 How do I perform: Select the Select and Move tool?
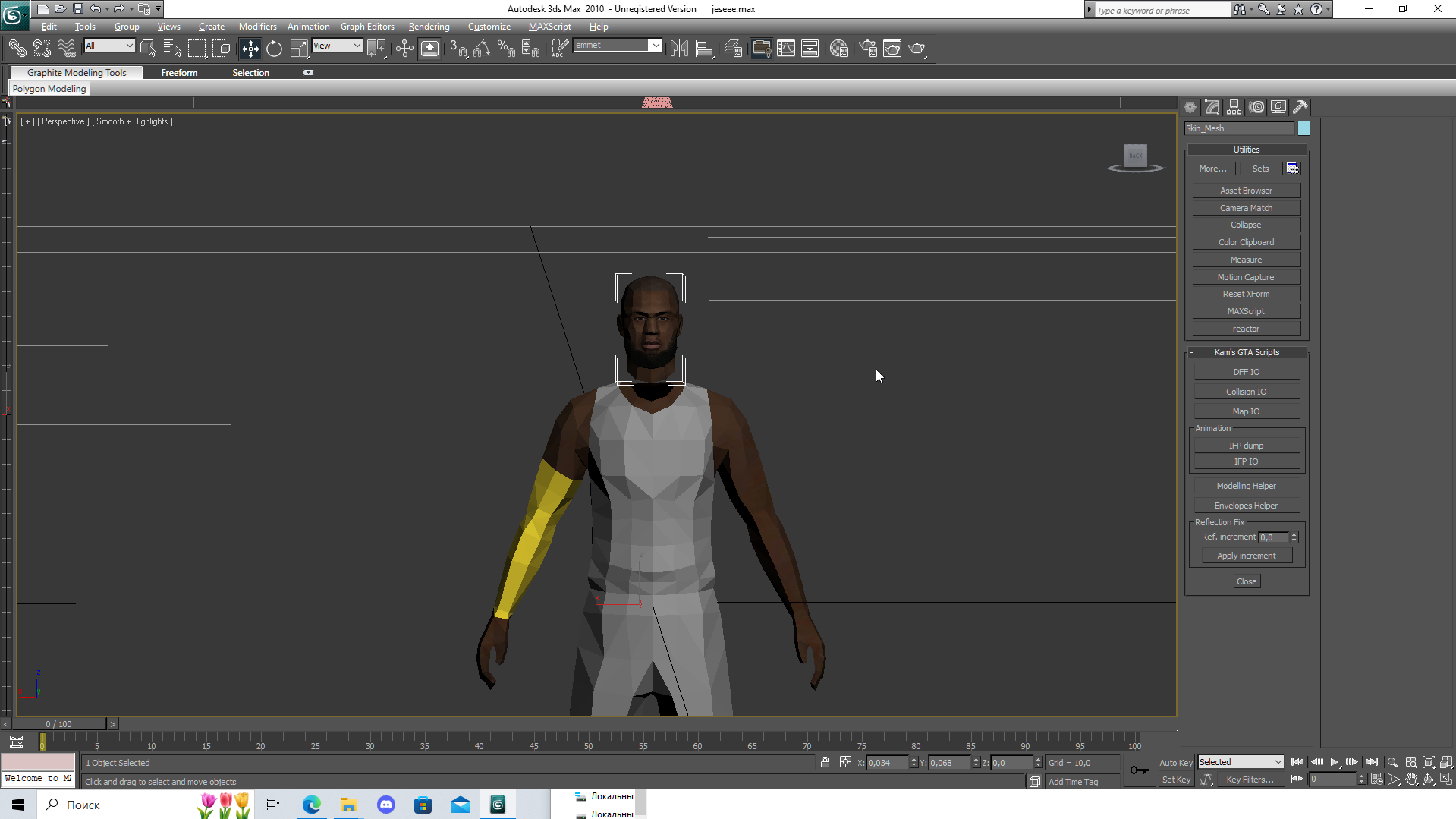tap(250, 49)
